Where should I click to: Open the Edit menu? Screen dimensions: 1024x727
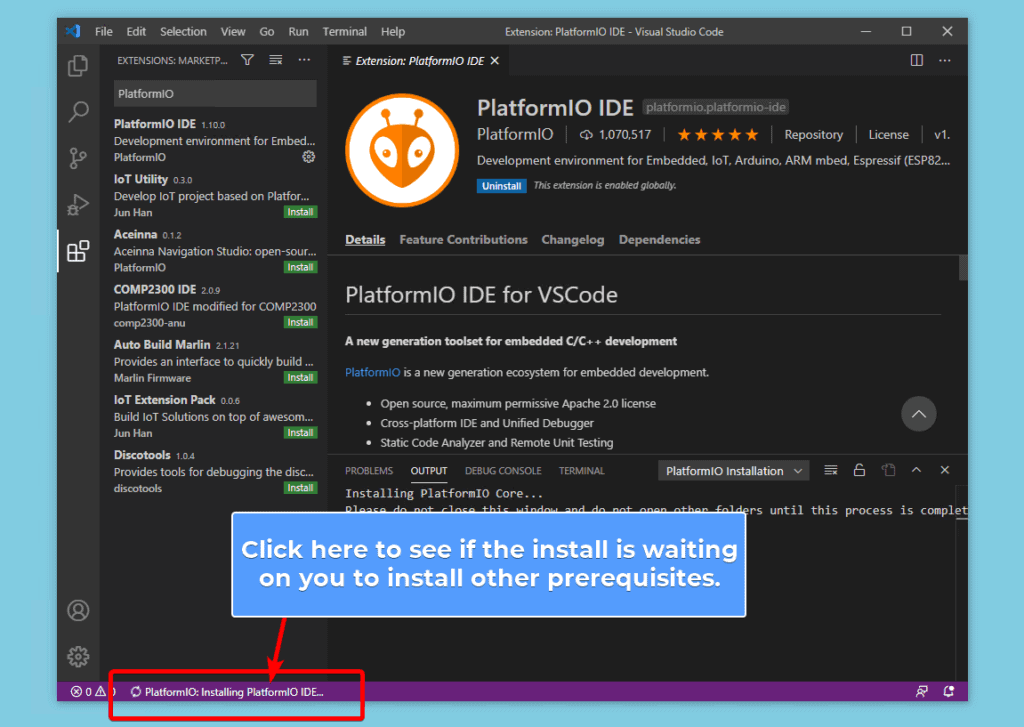coord(136,31)
